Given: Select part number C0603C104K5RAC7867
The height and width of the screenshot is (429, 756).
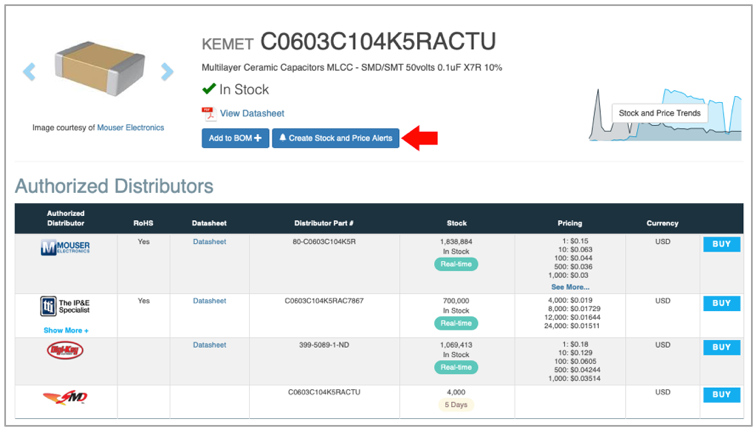Looking at the screenshot, I should pos(324,301).
